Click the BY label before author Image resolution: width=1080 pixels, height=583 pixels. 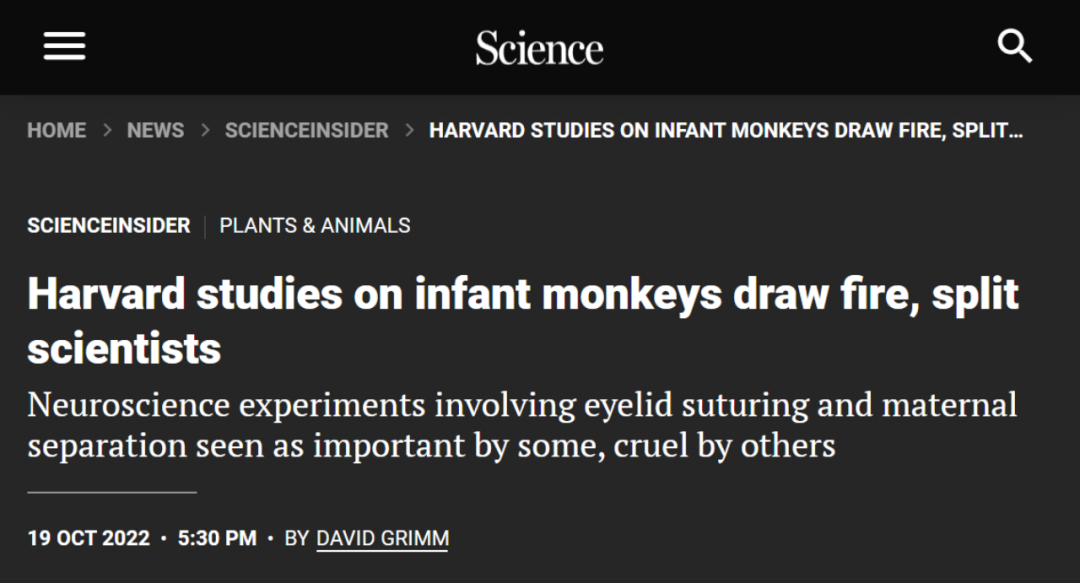click(x=297, y=538)
